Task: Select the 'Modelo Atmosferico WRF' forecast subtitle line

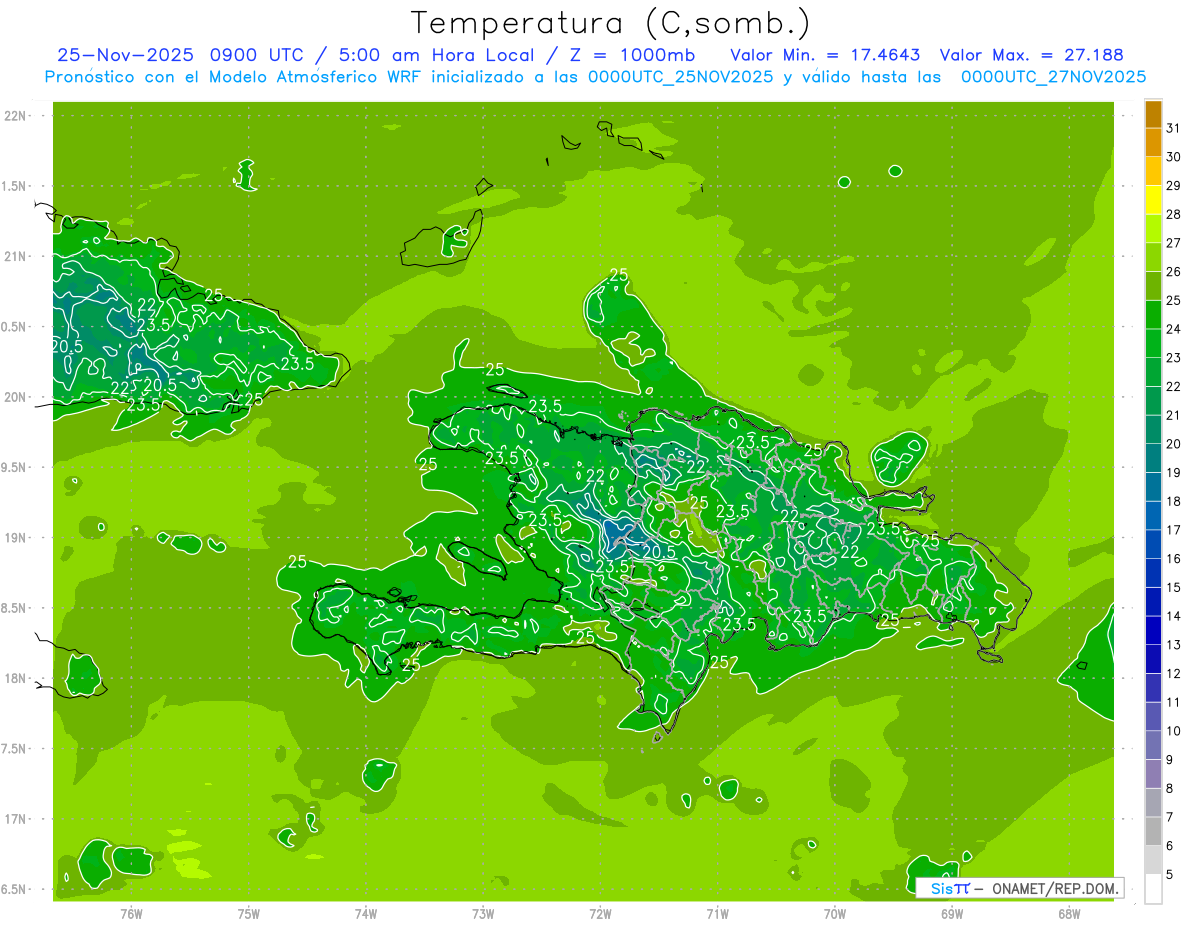Action: coord(595,77)
